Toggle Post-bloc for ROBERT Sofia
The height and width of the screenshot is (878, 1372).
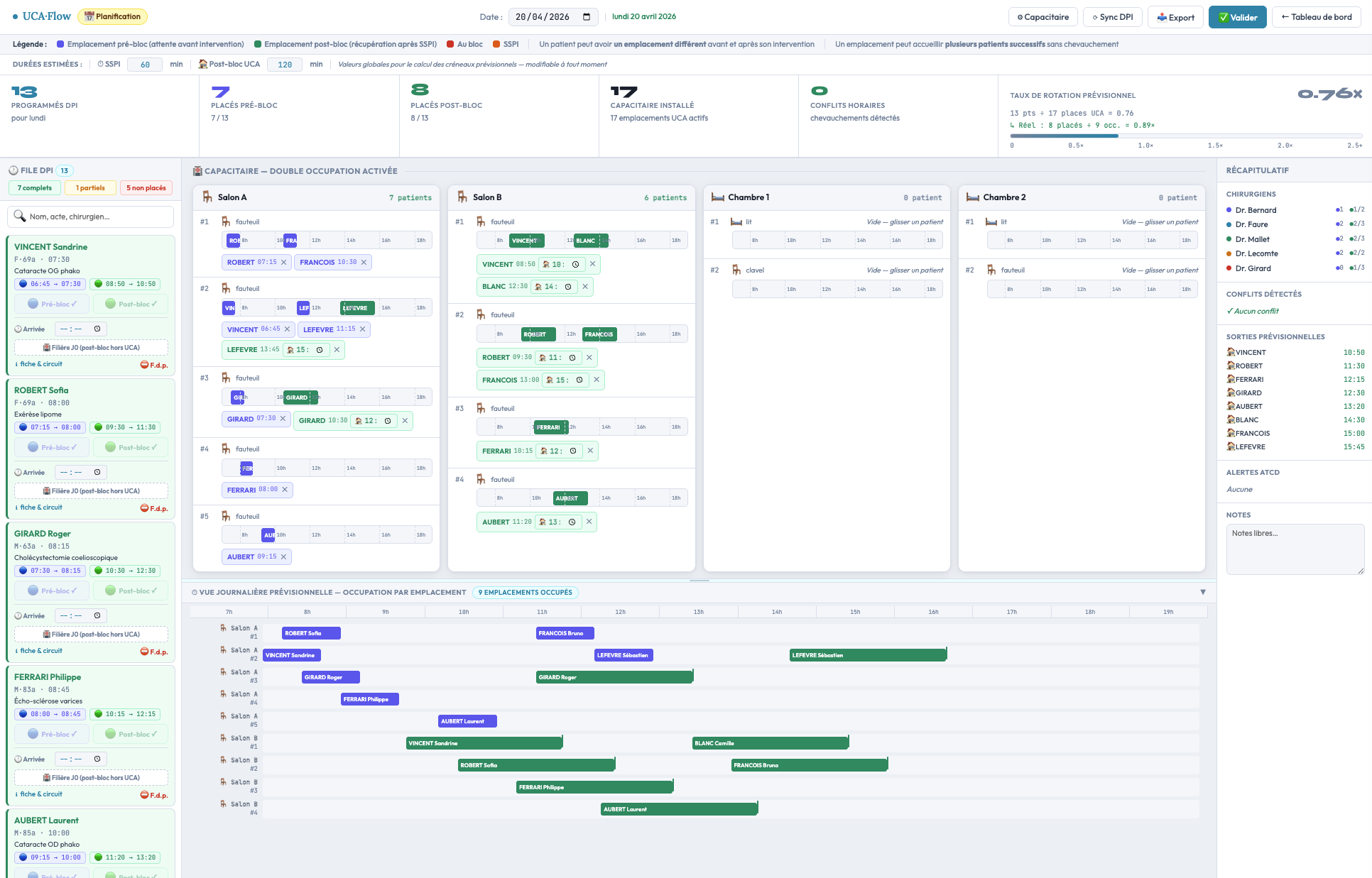pos(131,447)
